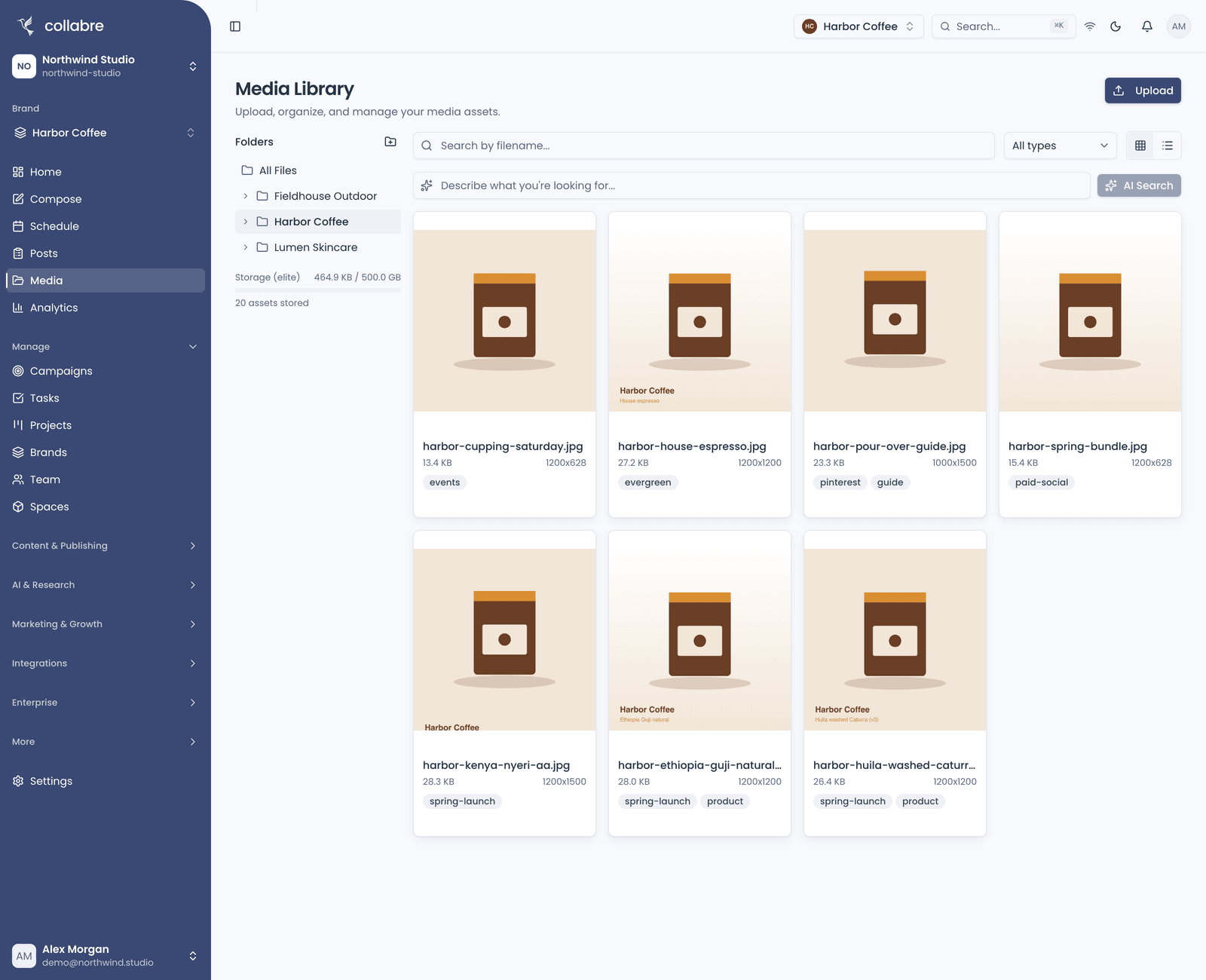Open the All types filter dropdown
The image size is (1206, 980).
[x=1060, y=145]
